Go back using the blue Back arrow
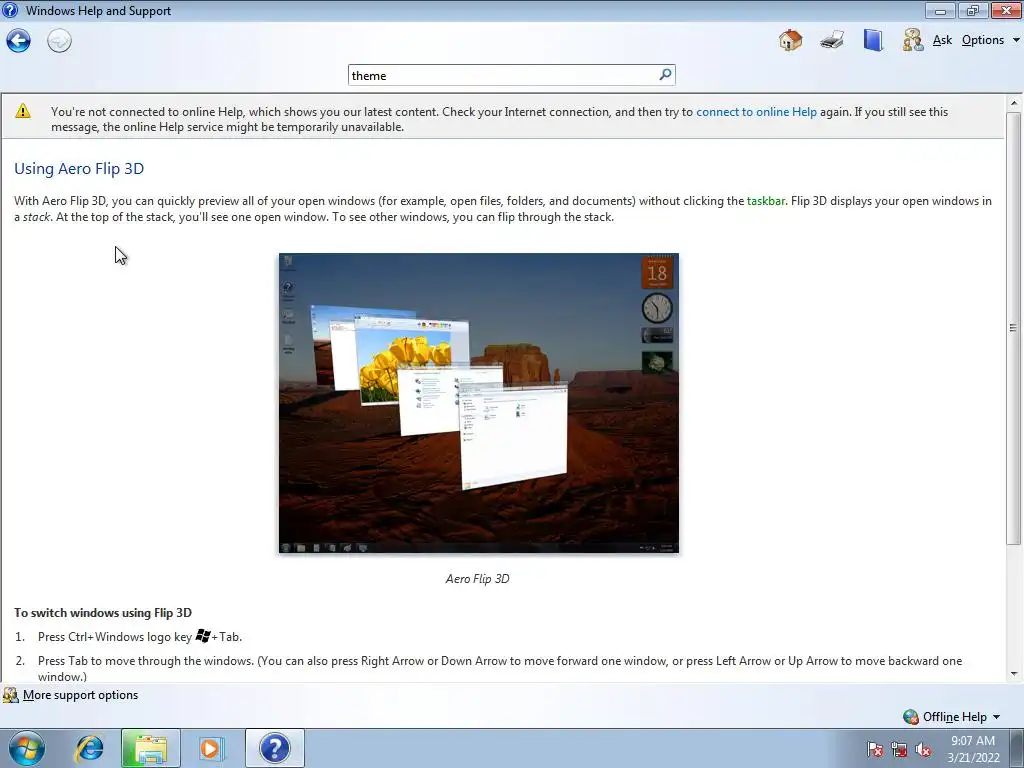The image size is (1024, 768). [x=18, y=40]
